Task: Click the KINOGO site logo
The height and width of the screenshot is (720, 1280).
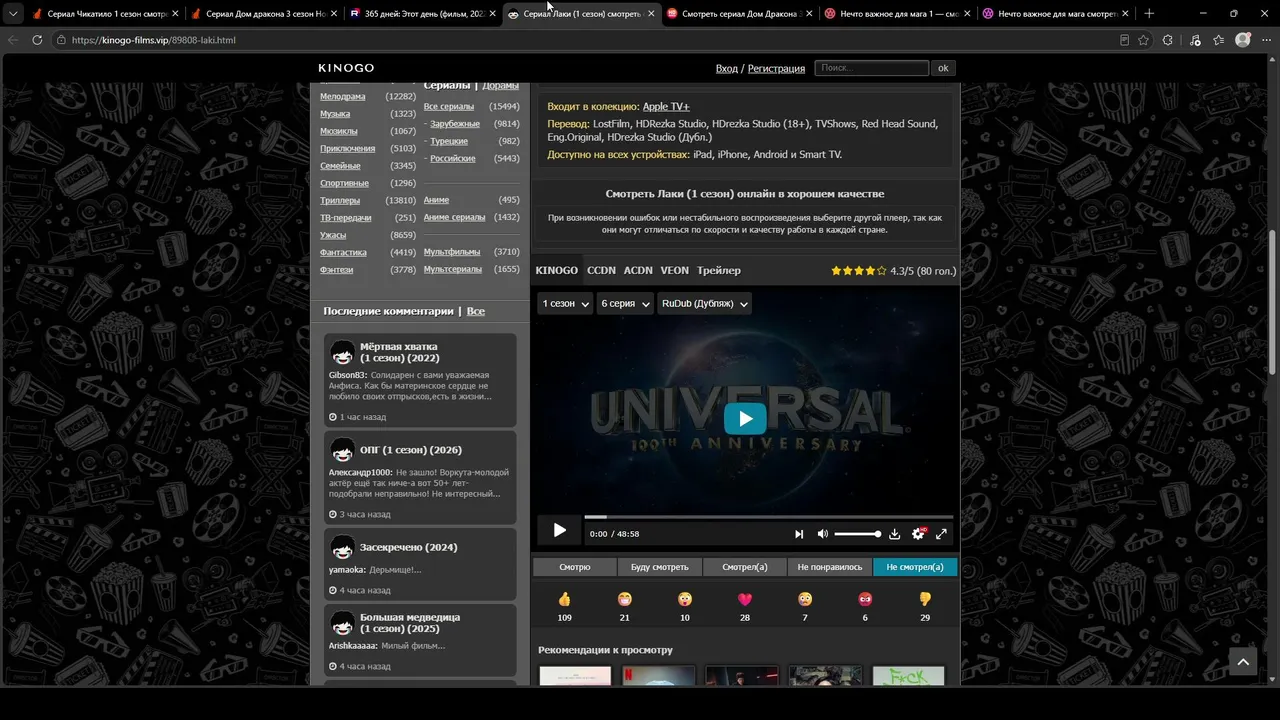Action: [x=346, y=68]
